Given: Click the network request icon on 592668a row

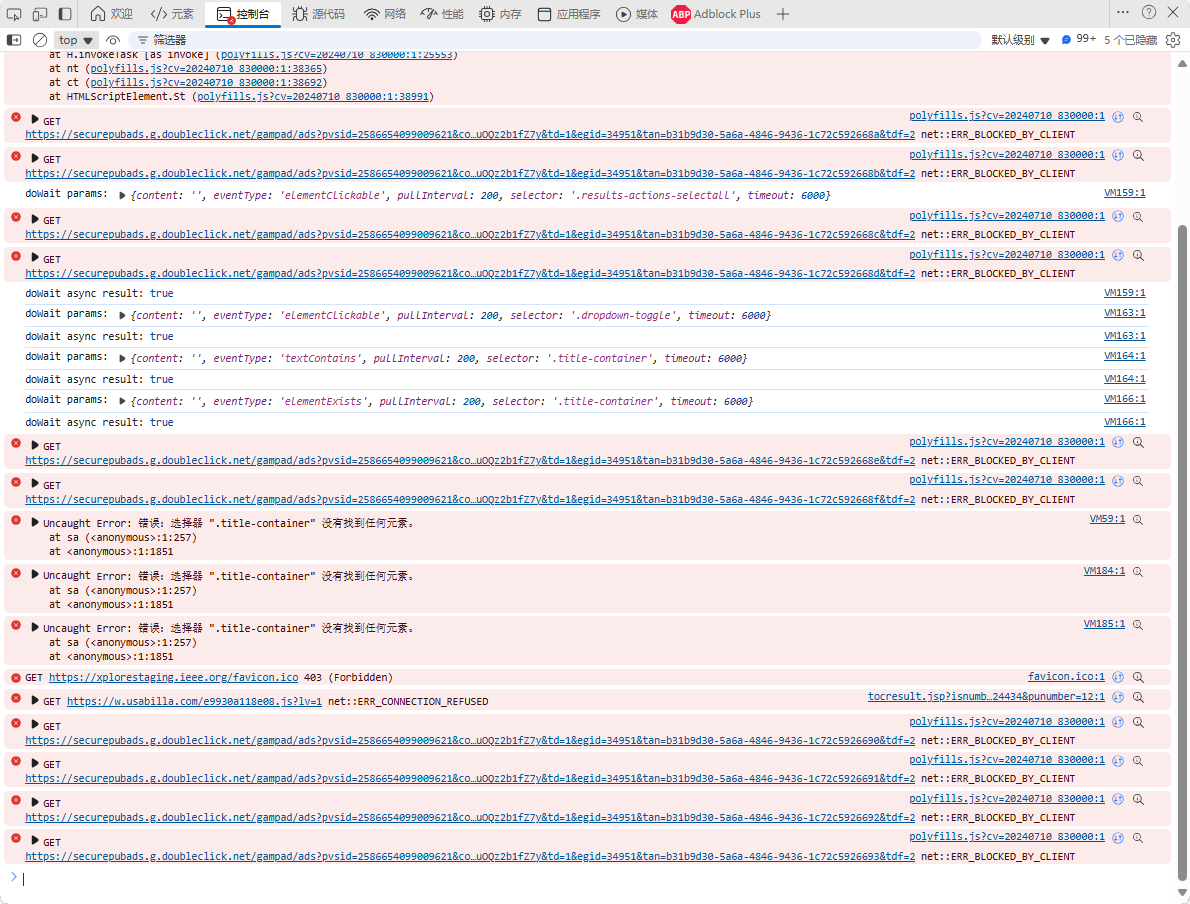Looking at the screenshot, I should pyautogui.click(x=1118, y=117).
